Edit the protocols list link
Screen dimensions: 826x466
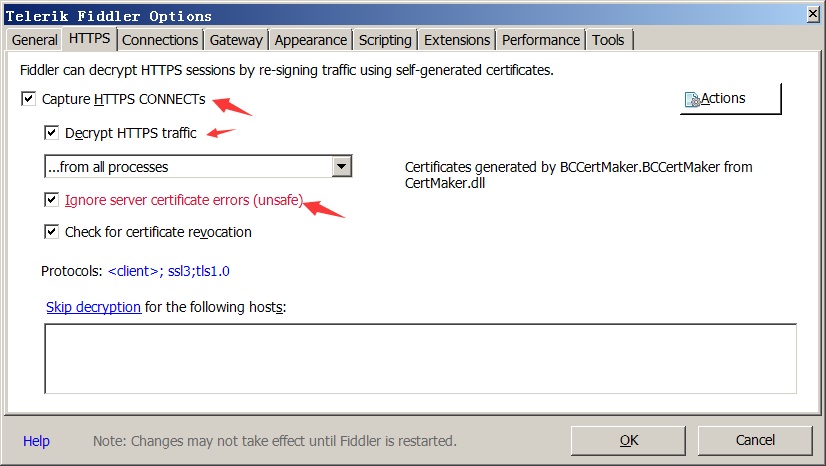[x=169, y=271]
